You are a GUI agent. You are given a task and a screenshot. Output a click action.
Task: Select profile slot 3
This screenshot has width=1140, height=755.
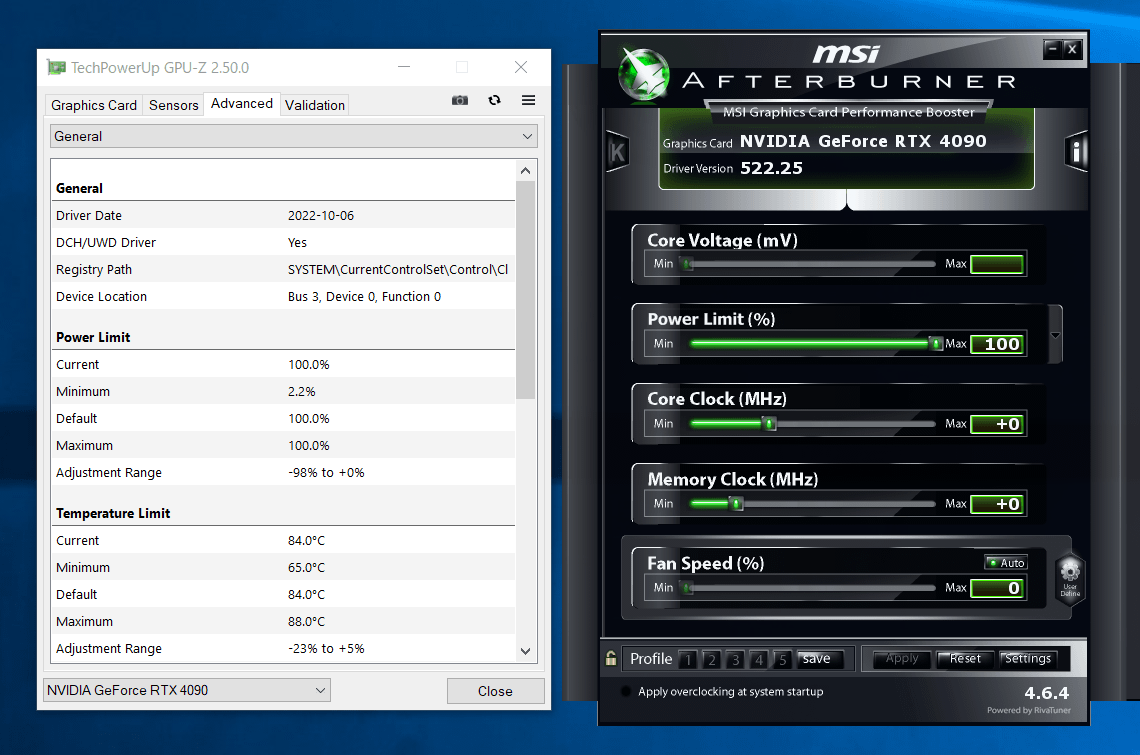point(735,659)
